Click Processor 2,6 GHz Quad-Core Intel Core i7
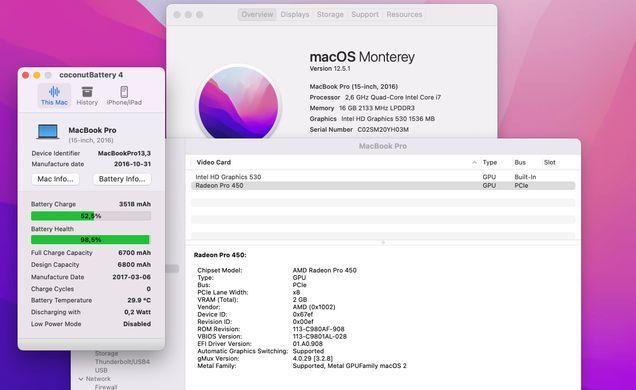This screenshot has width=636, height=390. tap(375, 97)
